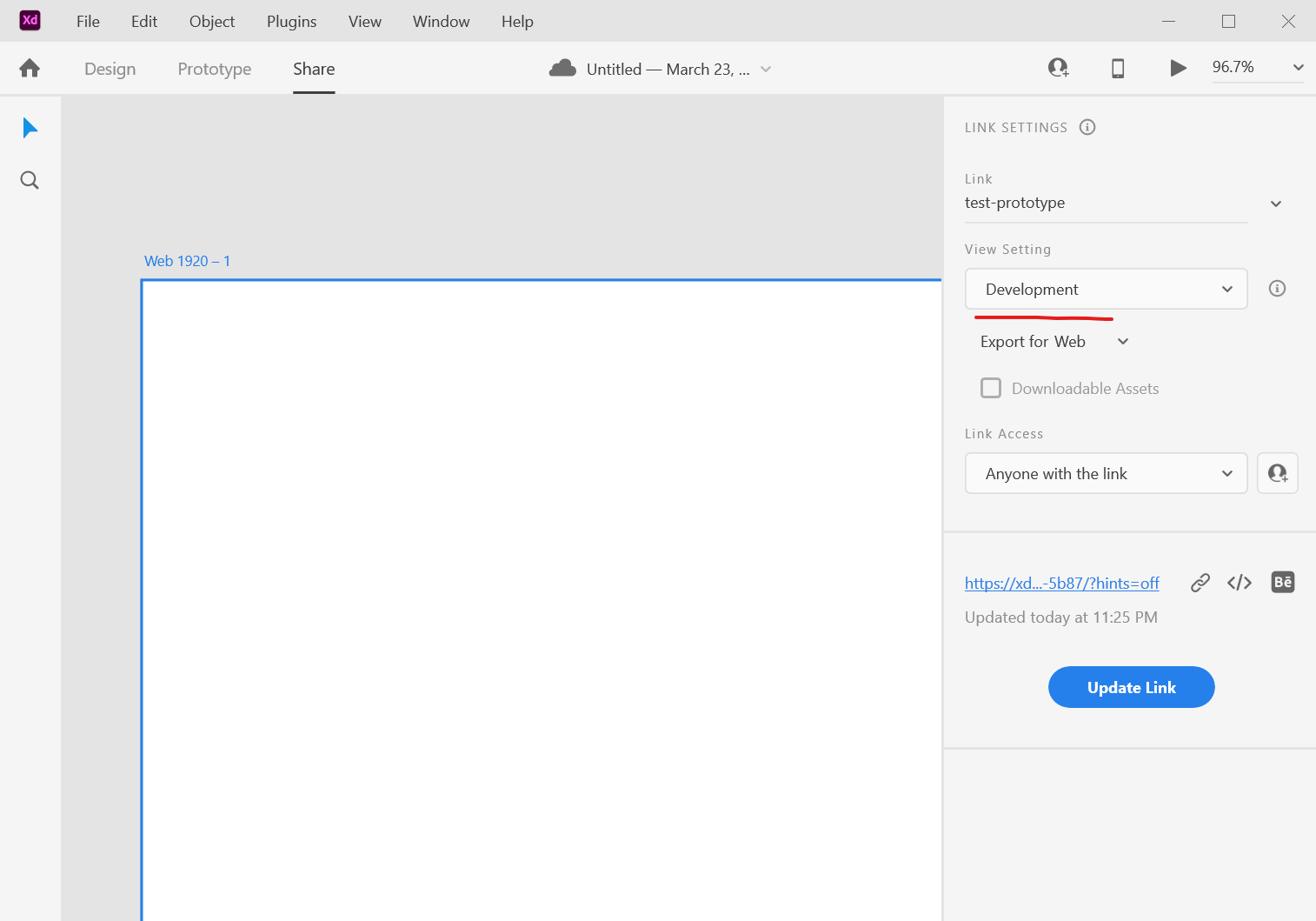Open the shared prototype URL link
This screenshot has height=921, width=1316.
pos(1061,583)
